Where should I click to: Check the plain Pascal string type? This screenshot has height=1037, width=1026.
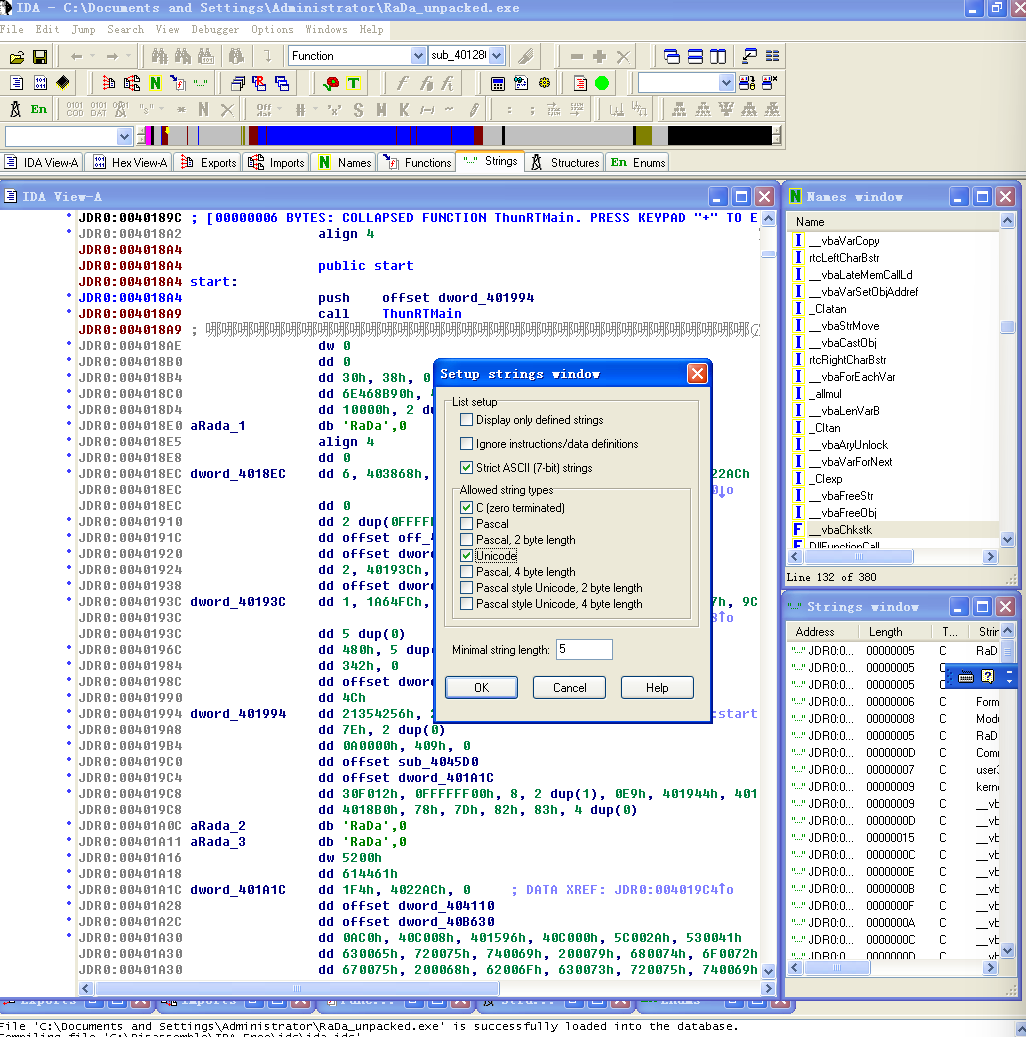pyautogui.click(x=466, y=524)
